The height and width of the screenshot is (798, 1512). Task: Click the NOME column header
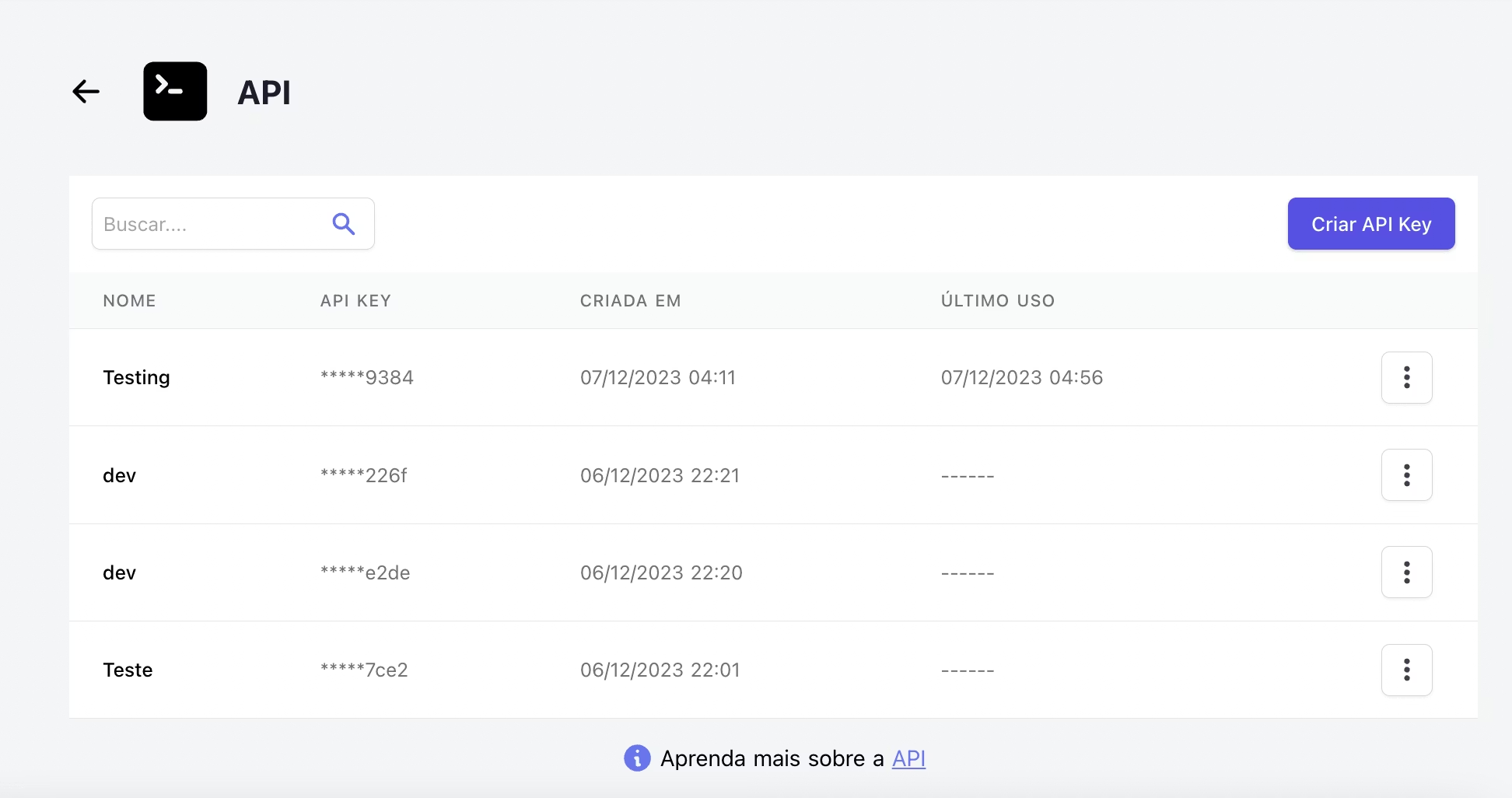[129, 300]
